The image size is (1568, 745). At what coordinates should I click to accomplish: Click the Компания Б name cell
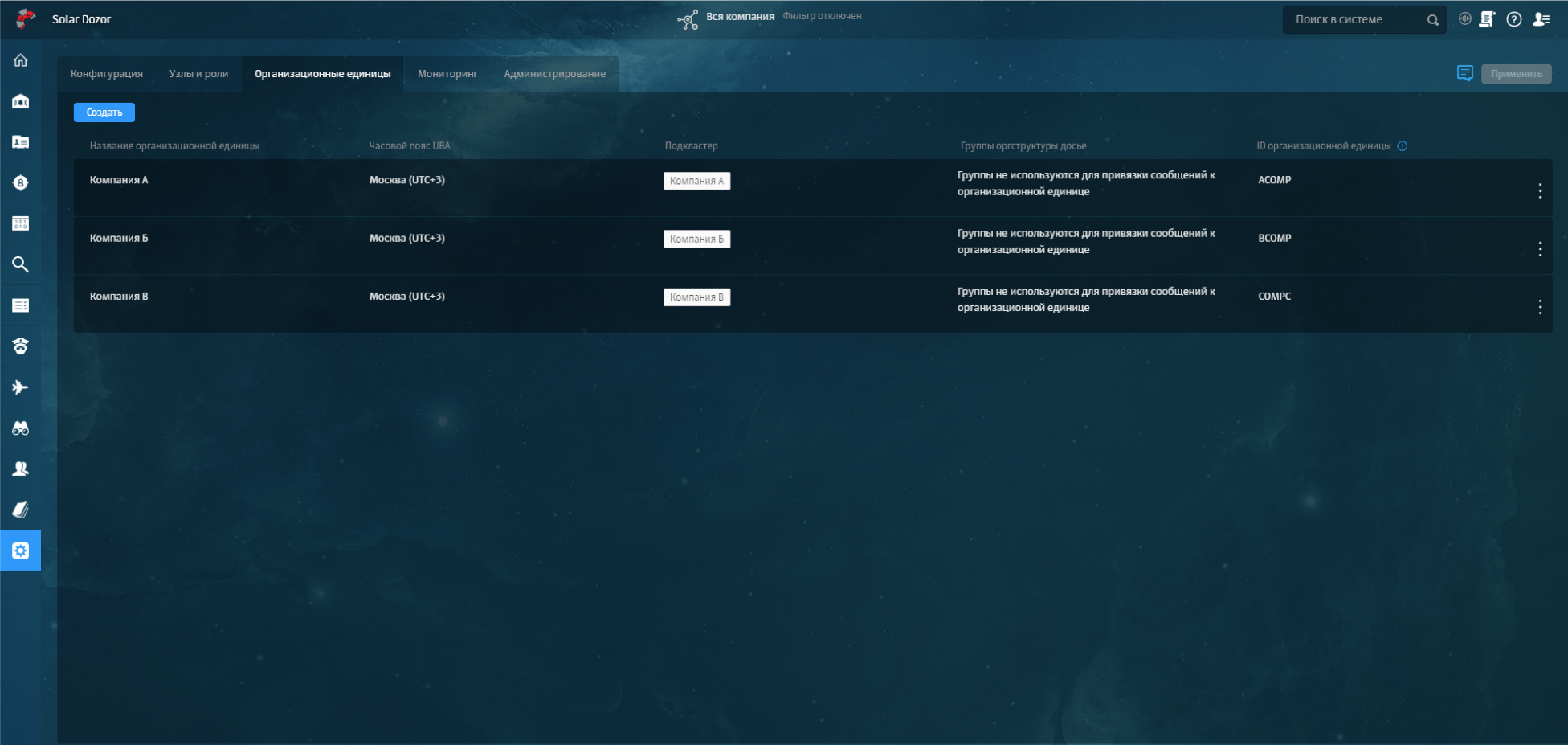click(x=119, y=238)
